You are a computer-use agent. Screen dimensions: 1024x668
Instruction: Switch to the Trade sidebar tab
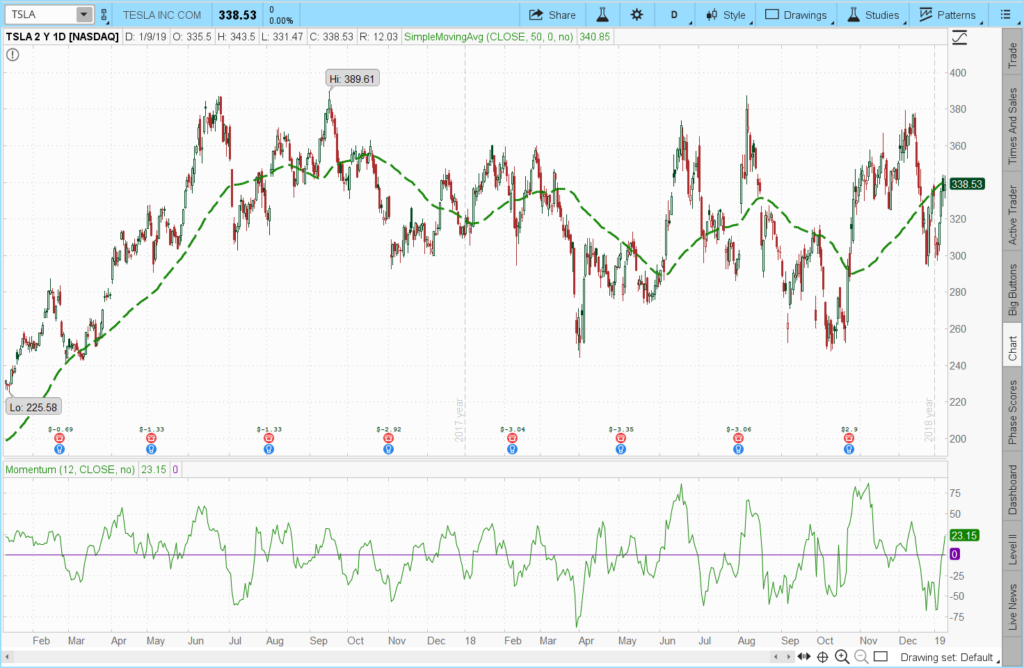click(x=1013, y=56)
